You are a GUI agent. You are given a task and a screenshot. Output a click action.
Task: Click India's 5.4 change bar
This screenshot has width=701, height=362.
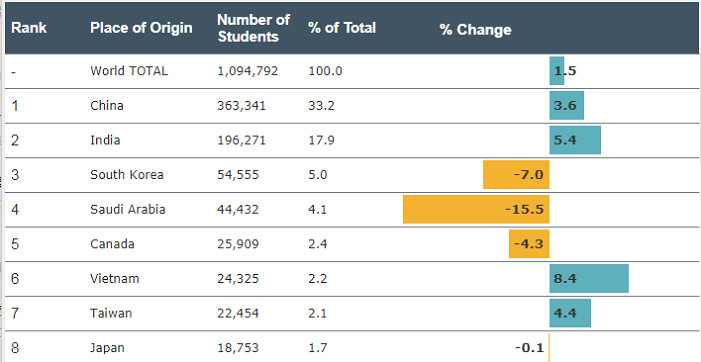[575, 140]
